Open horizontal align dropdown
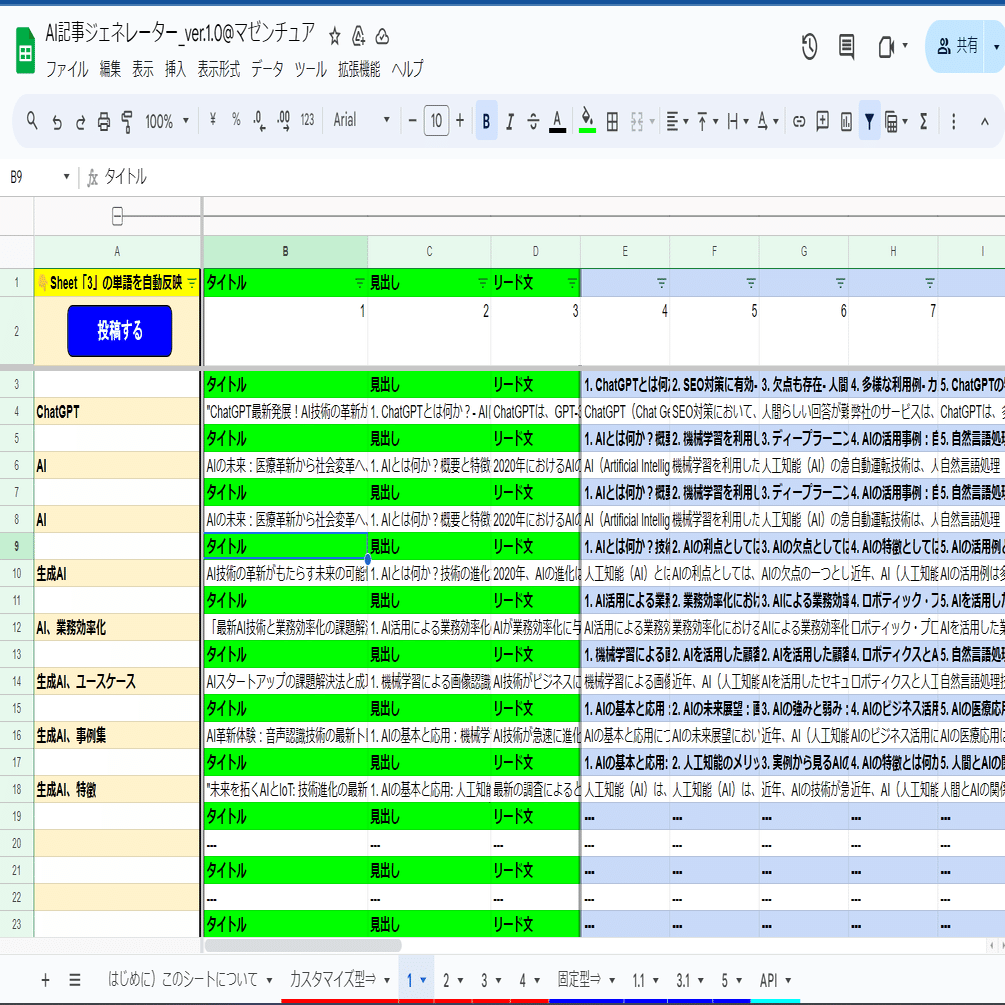Viewport: 1005px width, 1005px height. (x=677, y=121)
